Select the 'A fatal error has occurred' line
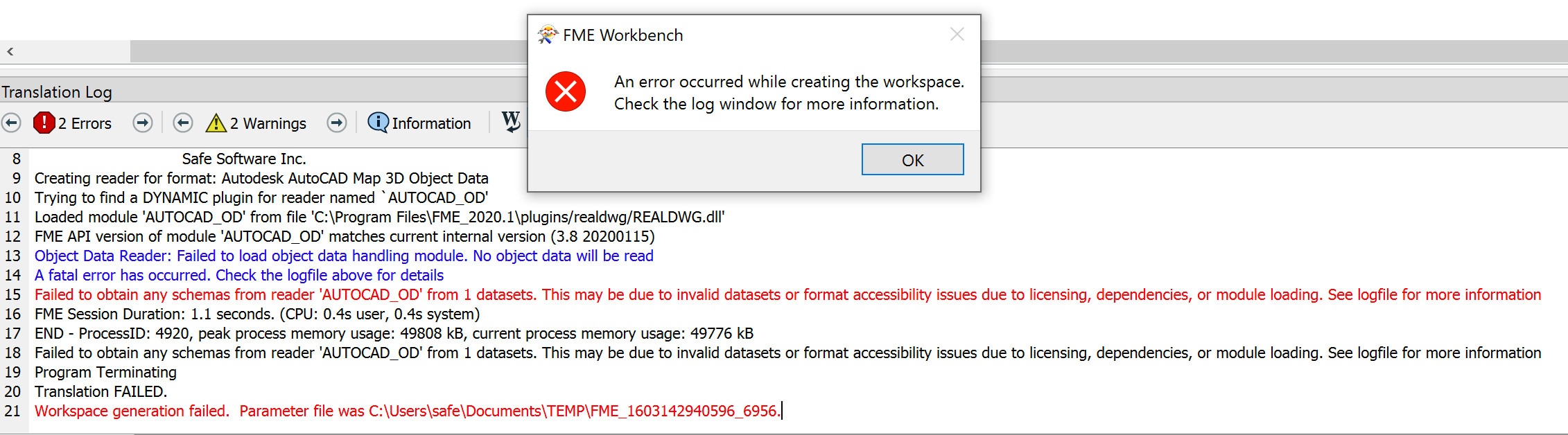Image resolution: width=1568 pixels, height=435 pixels. tap(239, 275)
